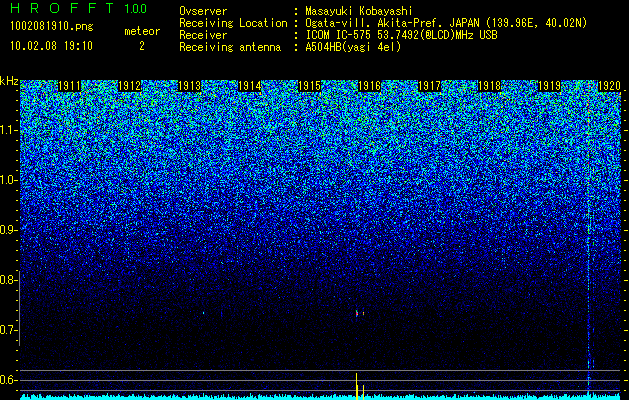The width and height of the screenshot is (629, 400).
Task: Click the 0.9 frequency axis label
Action: [8, 230]
